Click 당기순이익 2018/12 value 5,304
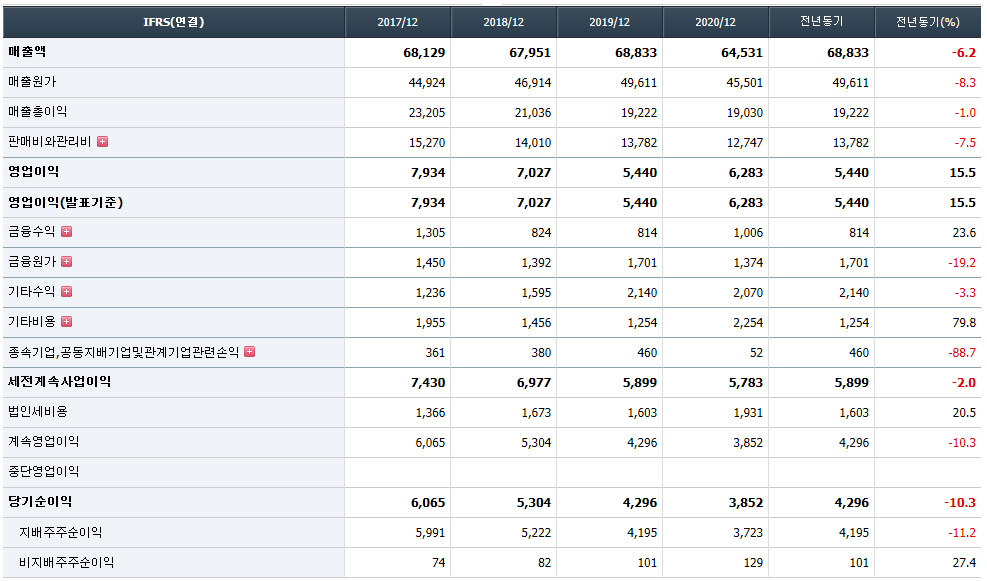This screenshot has width=987, height=581. 534,503
